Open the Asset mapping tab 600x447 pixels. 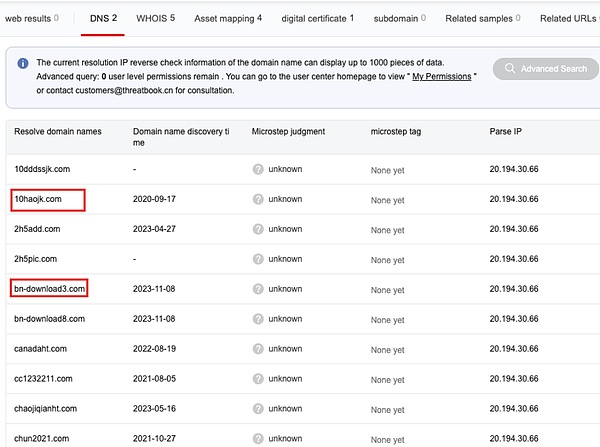pyautogui.click(x=228, y=18)
